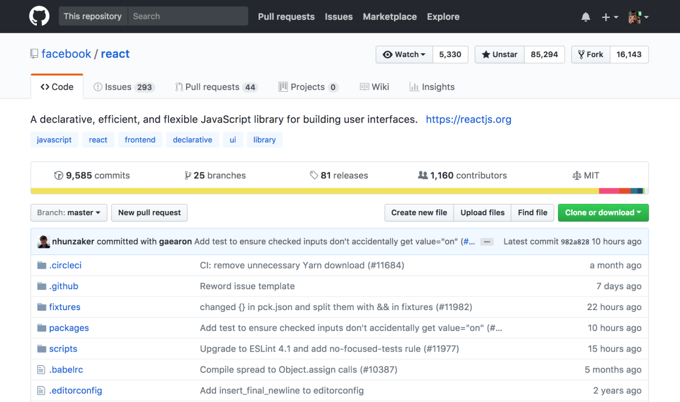
Task: Go to Marketplace
Action: (390, 16)
